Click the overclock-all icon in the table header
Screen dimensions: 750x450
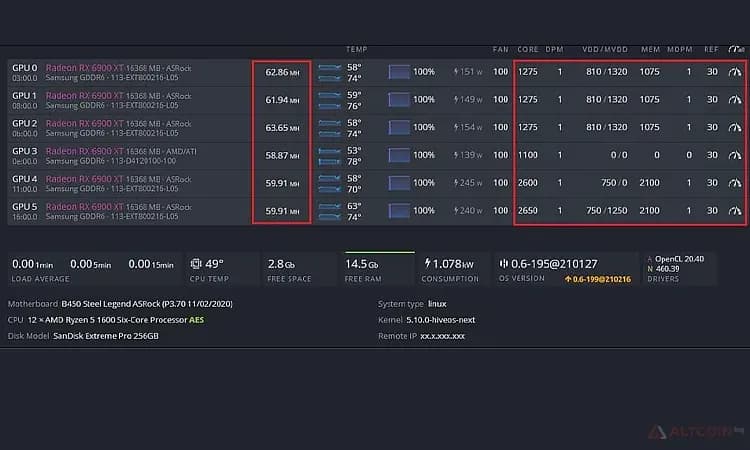pos(736,49)
